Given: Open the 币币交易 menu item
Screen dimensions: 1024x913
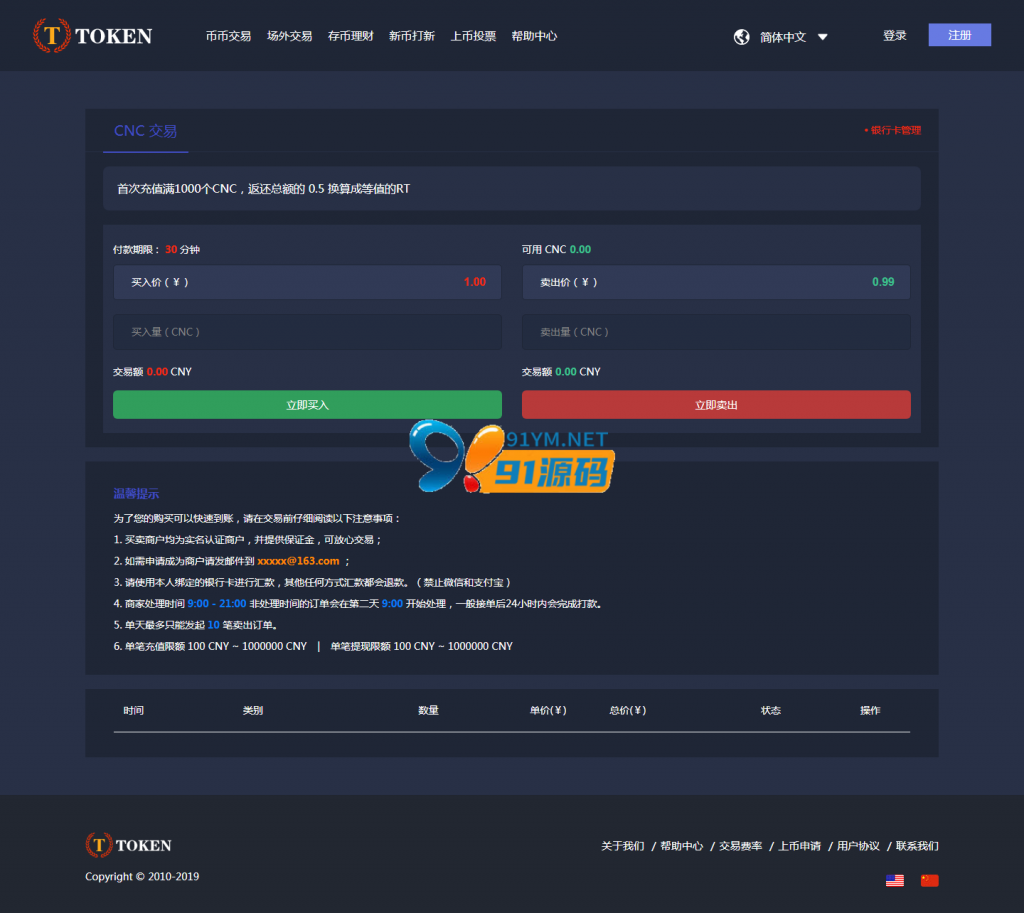Looking at the screenshot, I should point(228,36).
